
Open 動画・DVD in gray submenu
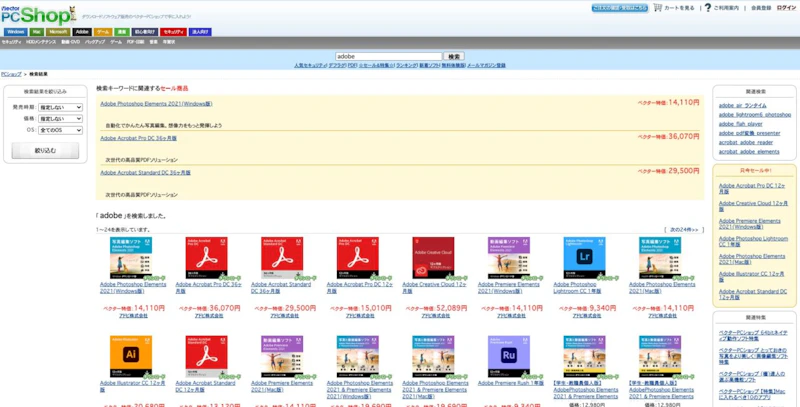(70, 42)
